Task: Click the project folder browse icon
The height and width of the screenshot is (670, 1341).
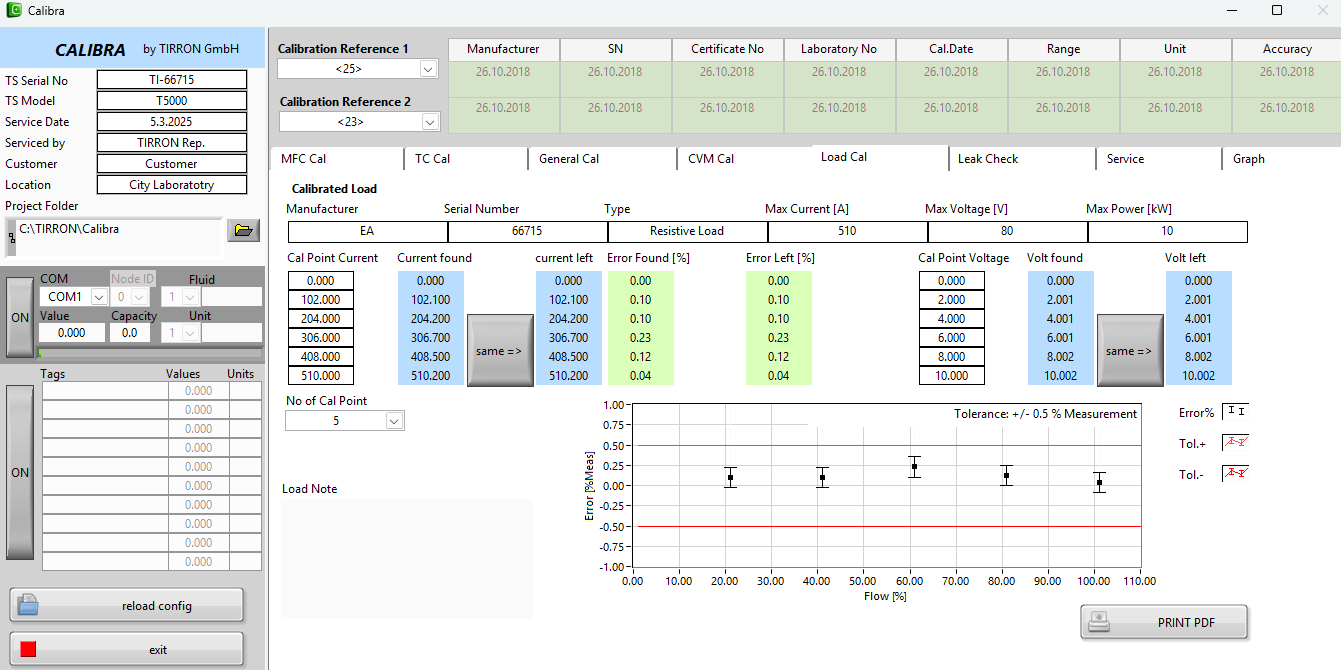Action: pos(243,230)
